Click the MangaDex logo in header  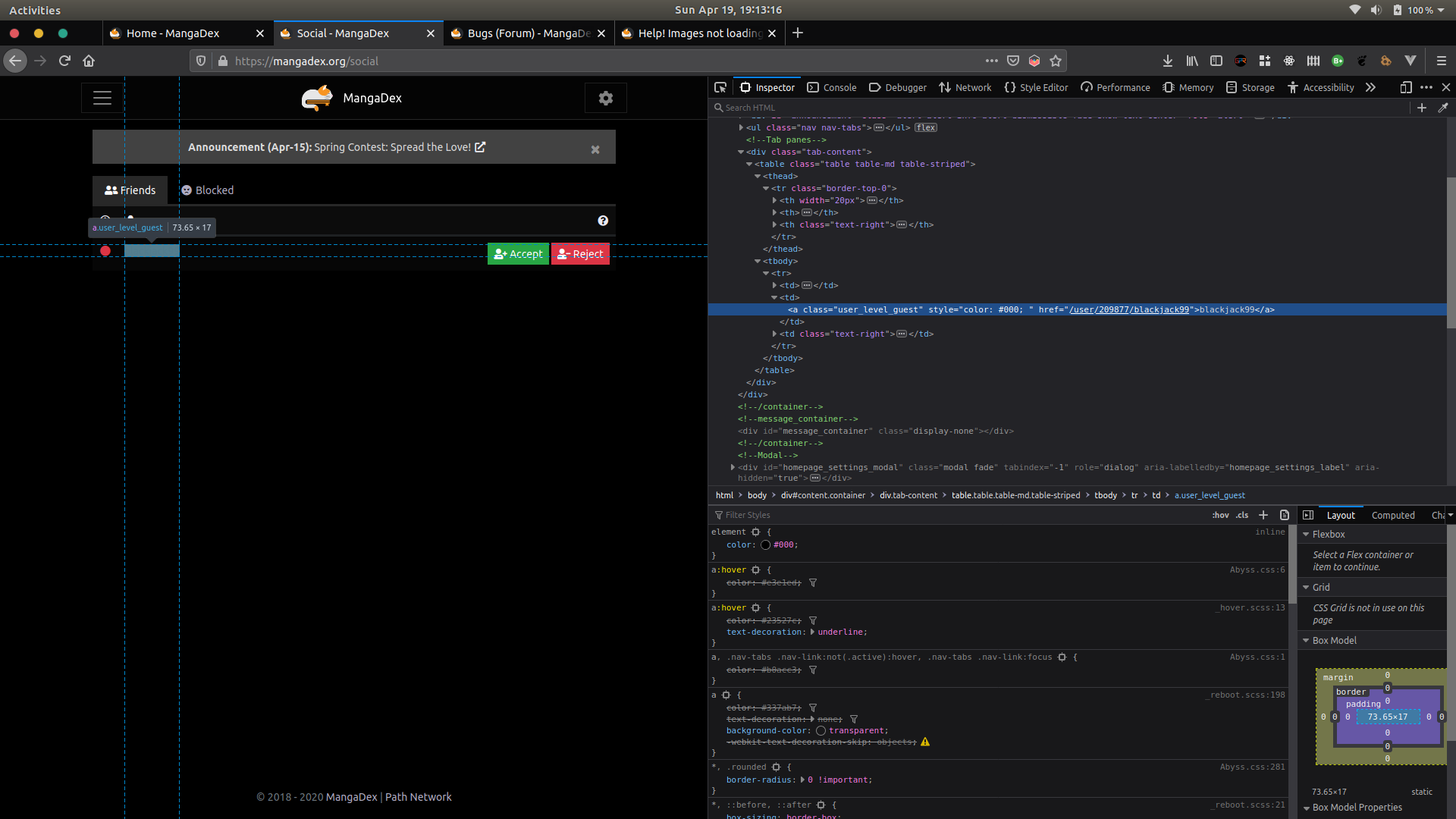(352, 98)
